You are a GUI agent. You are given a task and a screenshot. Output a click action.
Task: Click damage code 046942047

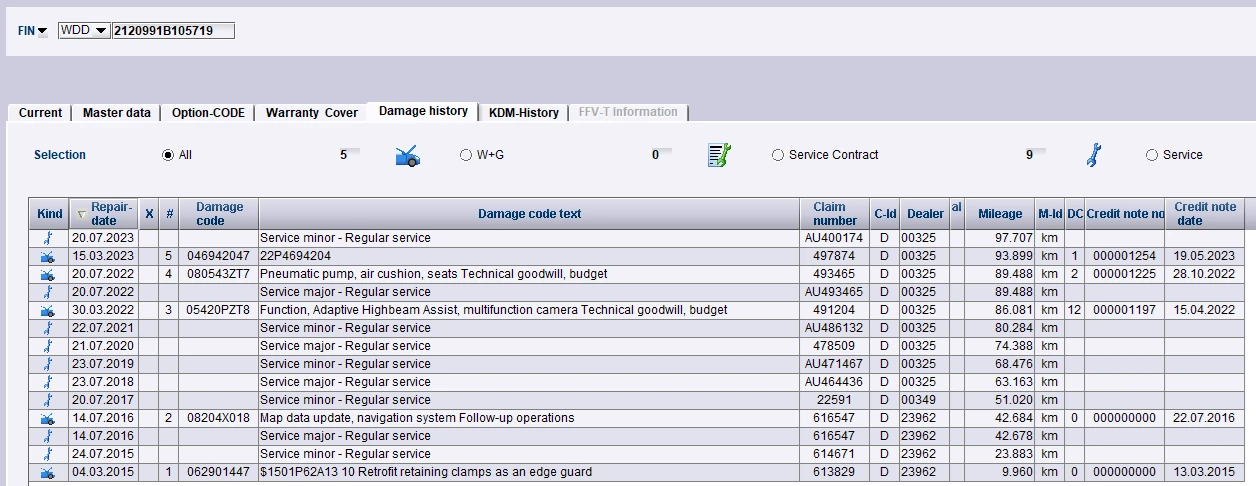tap(218, 256)
